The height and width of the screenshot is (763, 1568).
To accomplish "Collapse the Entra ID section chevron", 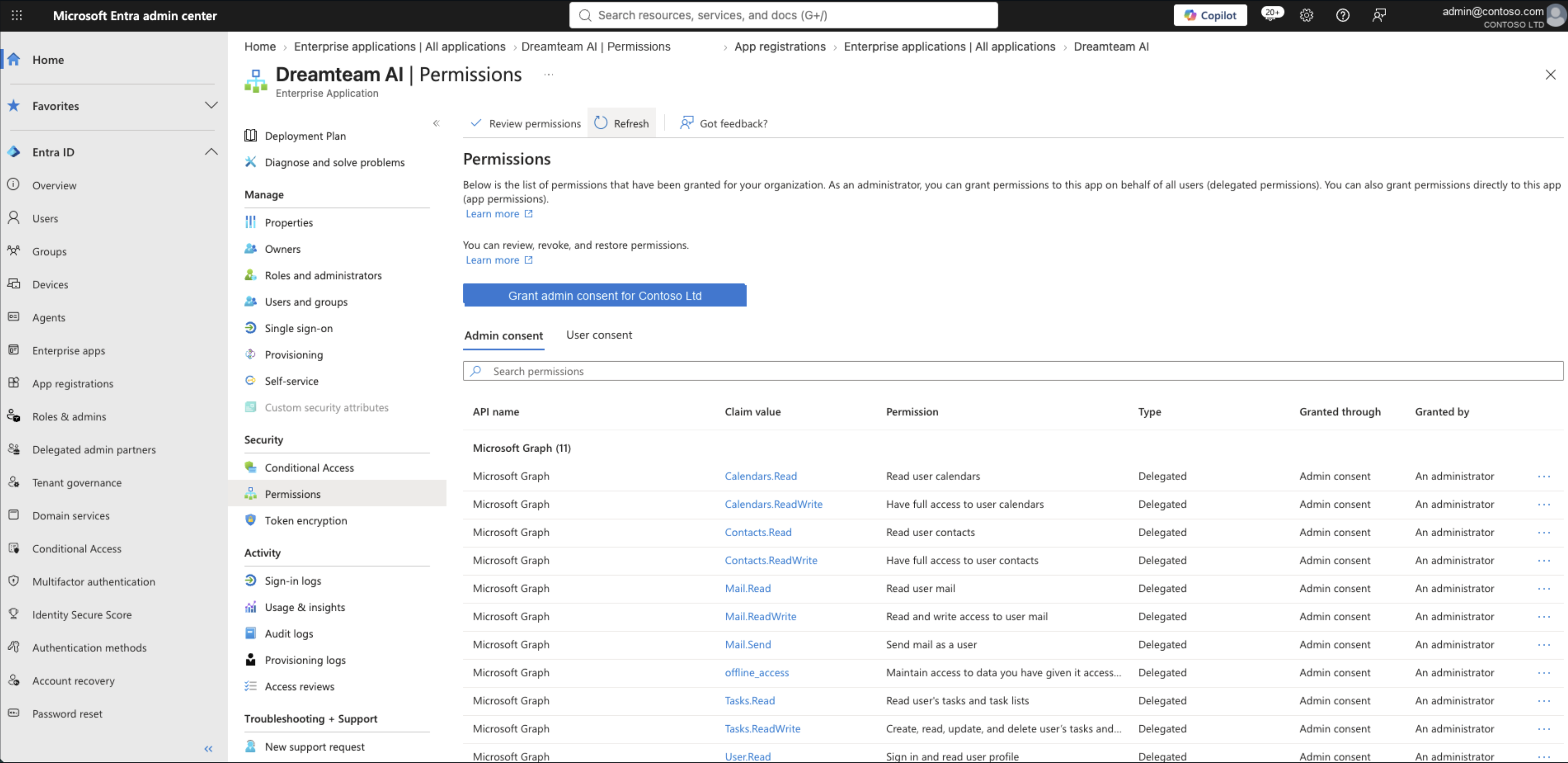I will 211,152.
